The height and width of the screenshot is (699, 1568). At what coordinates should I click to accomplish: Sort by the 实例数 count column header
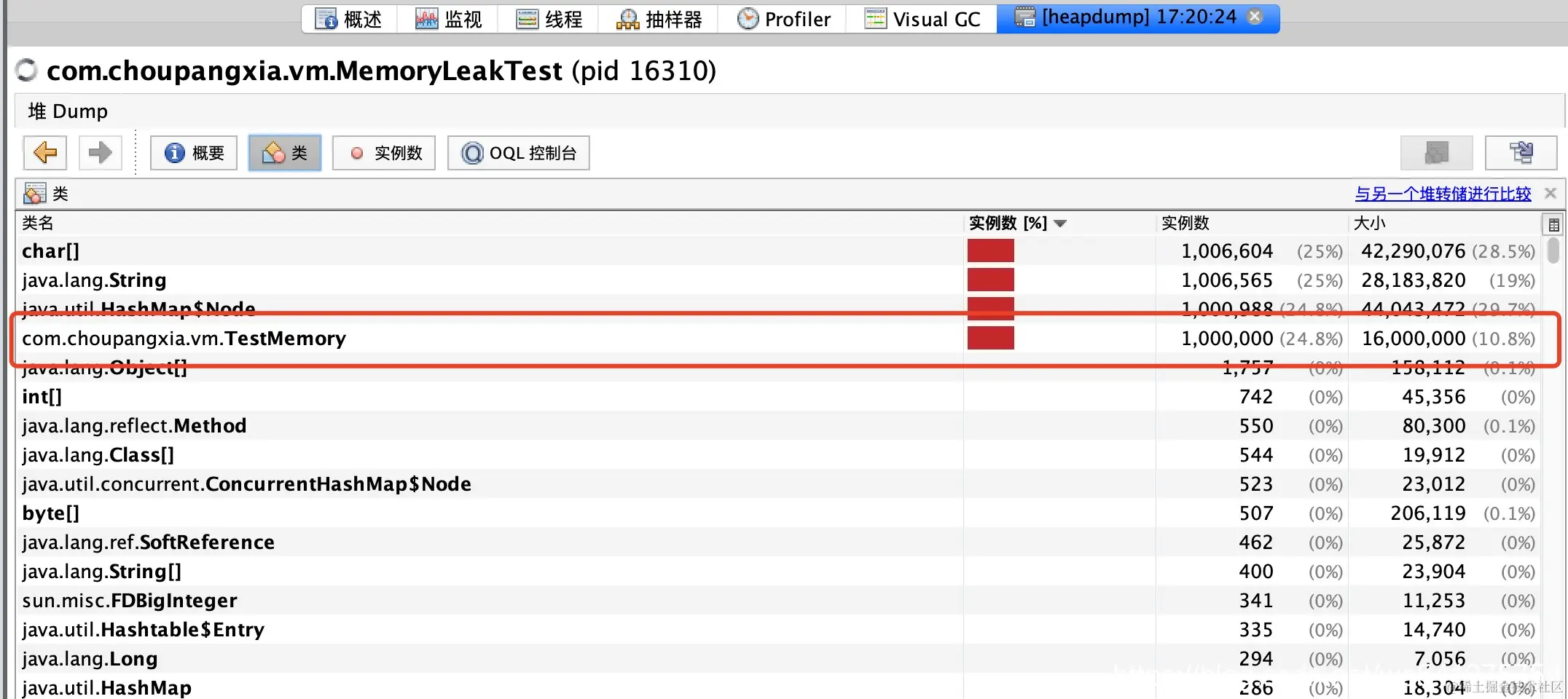coord(1252,223)
